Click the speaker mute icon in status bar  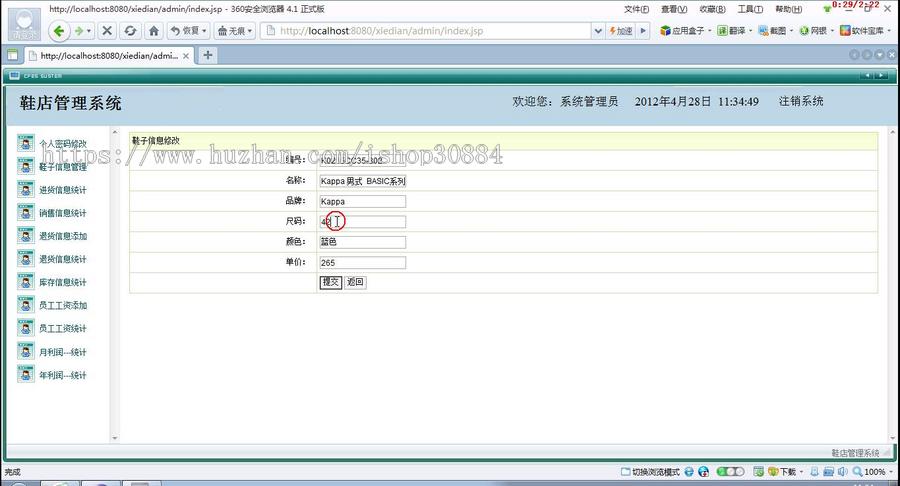[x=842, y=472]
